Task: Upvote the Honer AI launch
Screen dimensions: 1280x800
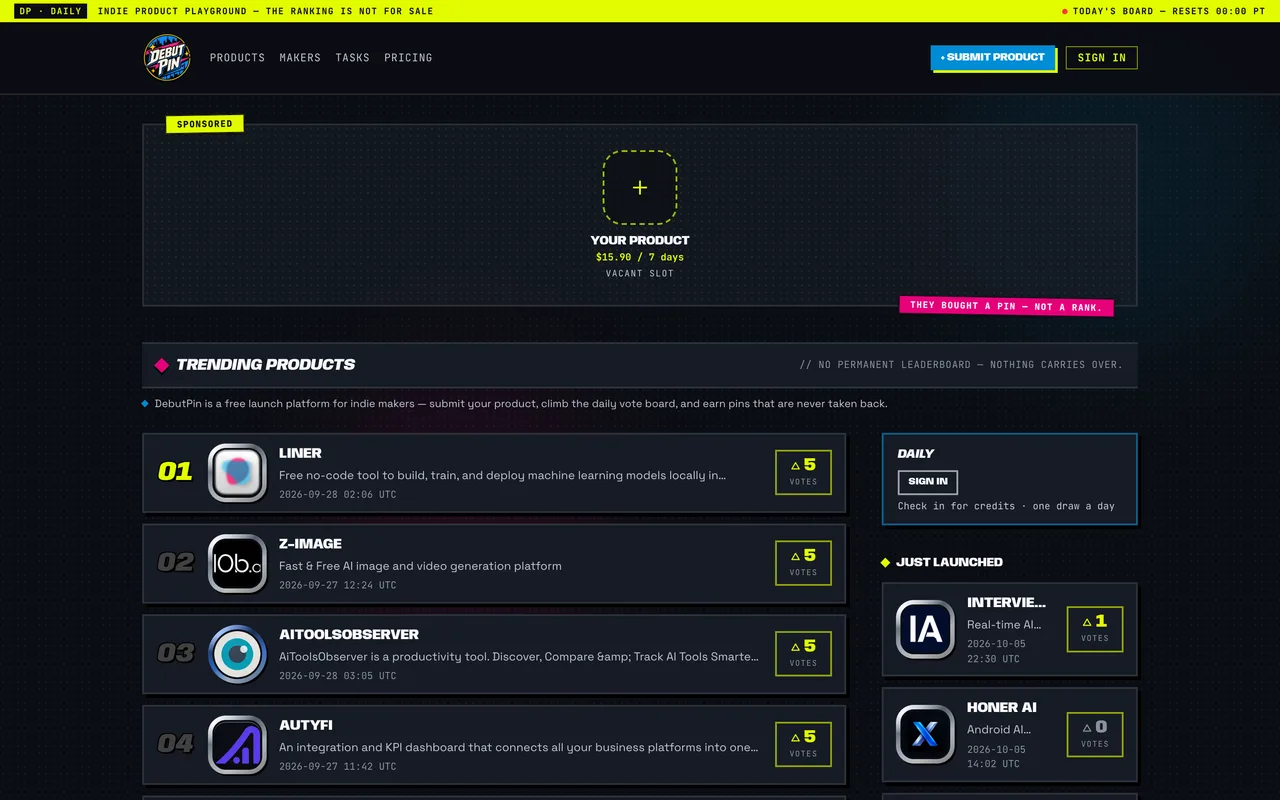Action: [x=1095, y=734]
